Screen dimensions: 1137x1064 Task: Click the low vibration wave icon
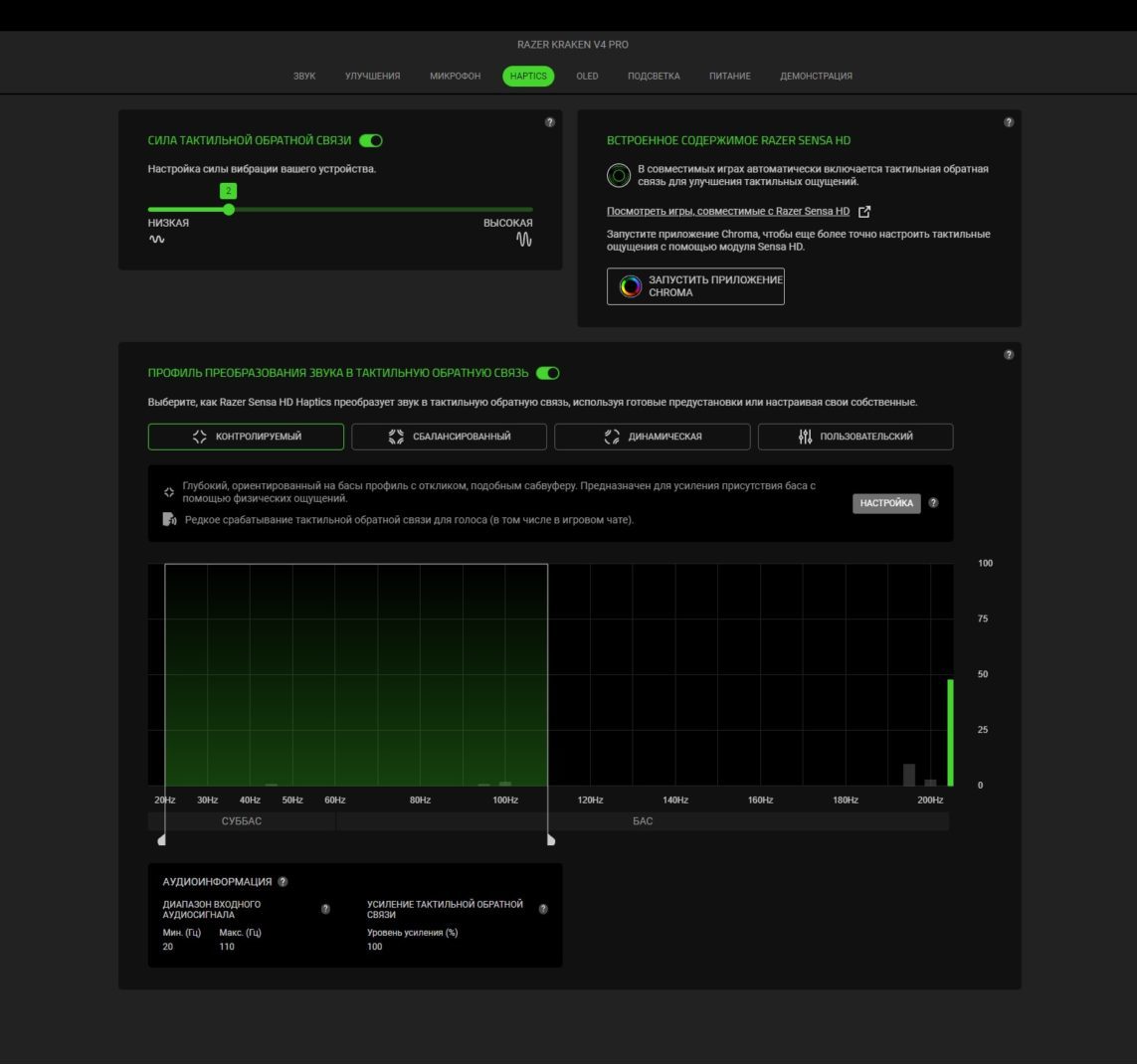click(156, 240)
